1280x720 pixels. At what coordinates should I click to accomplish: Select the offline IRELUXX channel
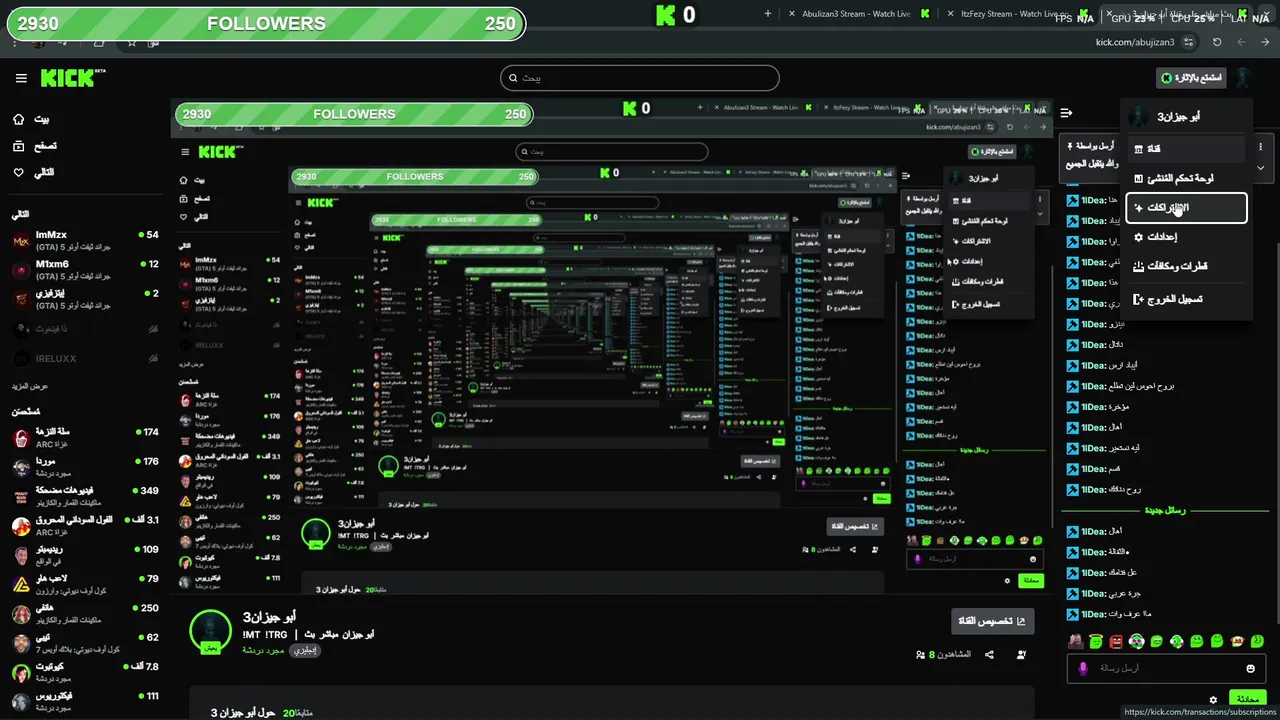click(85, 358)
